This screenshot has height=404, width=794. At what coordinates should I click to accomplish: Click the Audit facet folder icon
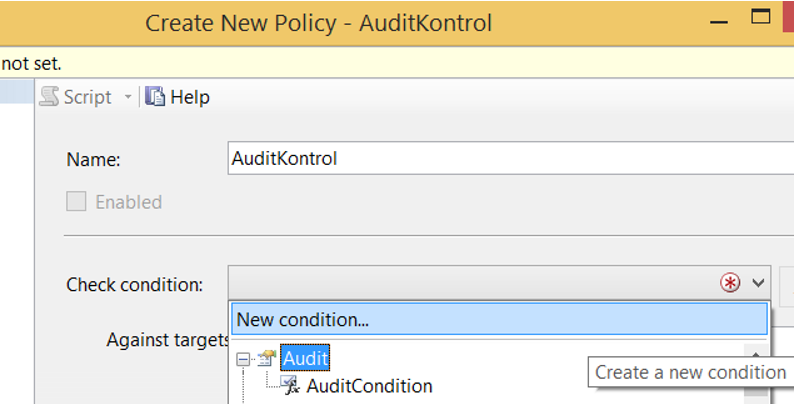[266, 358]
